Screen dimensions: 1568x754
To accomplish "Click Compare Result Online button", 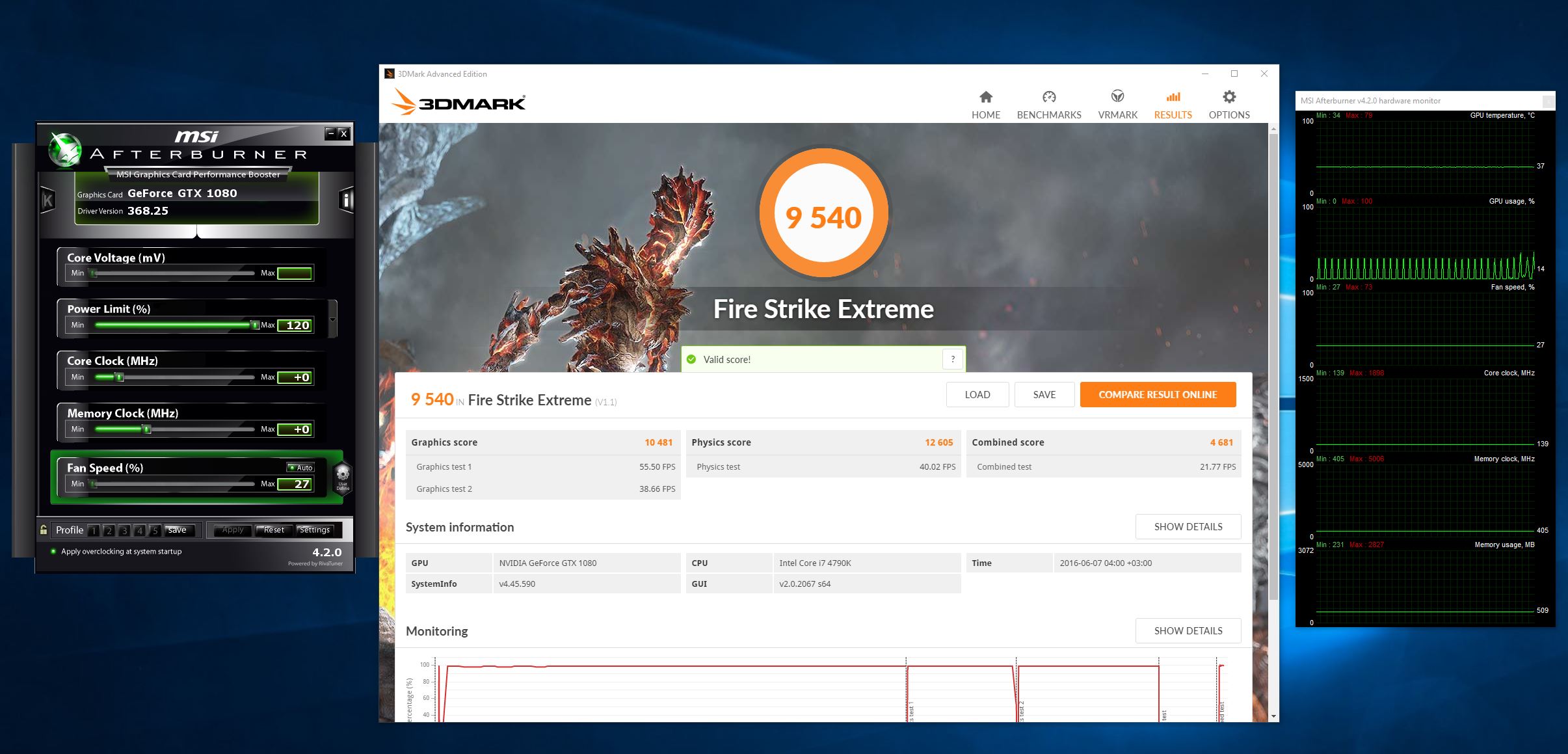I will coord(1157,394).
